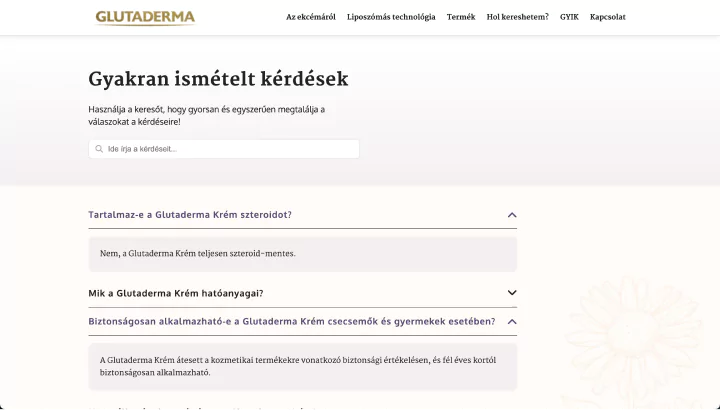Screen dimensions: 720x410
Task: Click the magnifier icon in the search box
Action: (99, 149)
